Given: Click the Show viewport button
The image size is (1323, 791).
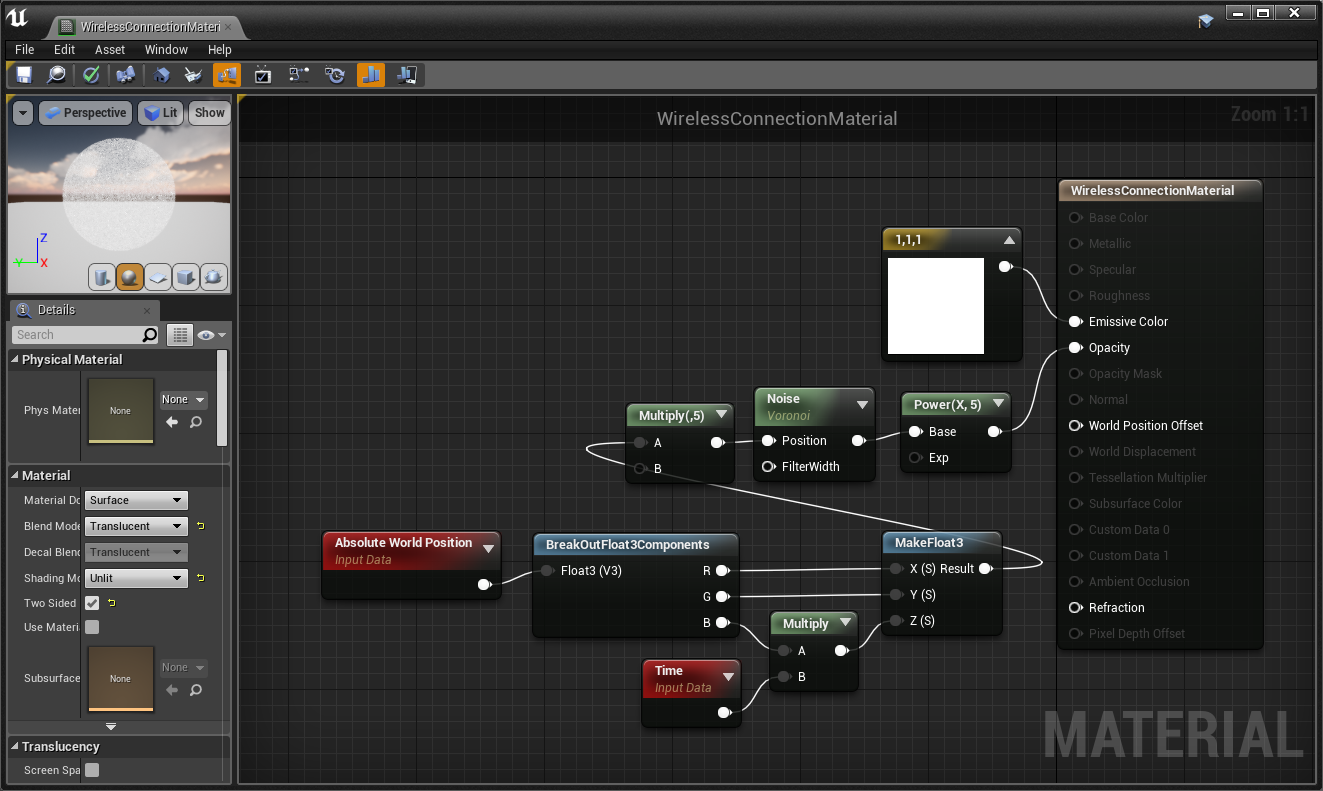Looking at the screenshot, I should tap(209, 112).
